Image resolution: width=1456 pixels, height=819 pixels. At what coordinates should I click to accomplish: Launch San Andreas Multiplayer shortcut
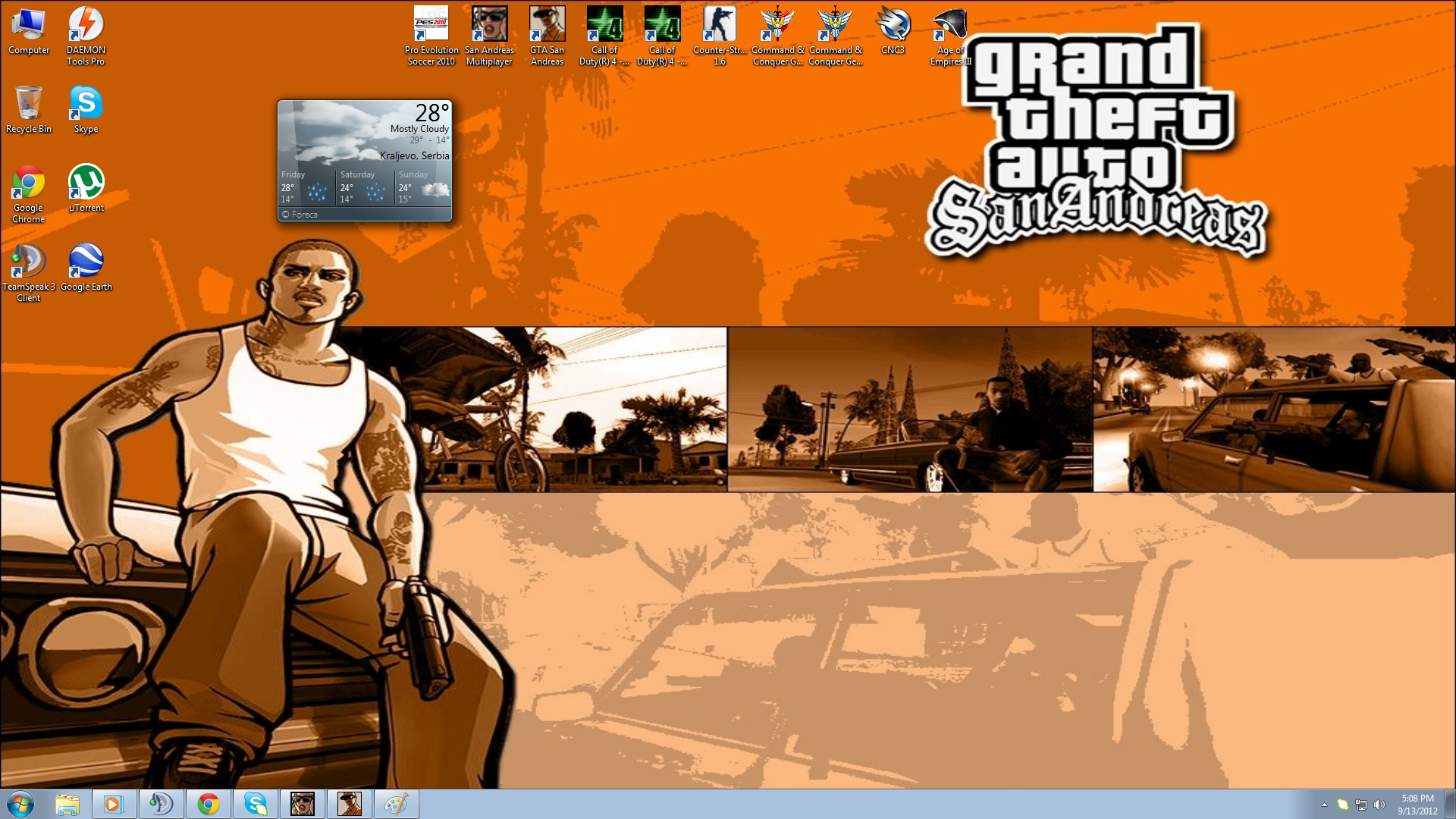click(x=489, y=26)
